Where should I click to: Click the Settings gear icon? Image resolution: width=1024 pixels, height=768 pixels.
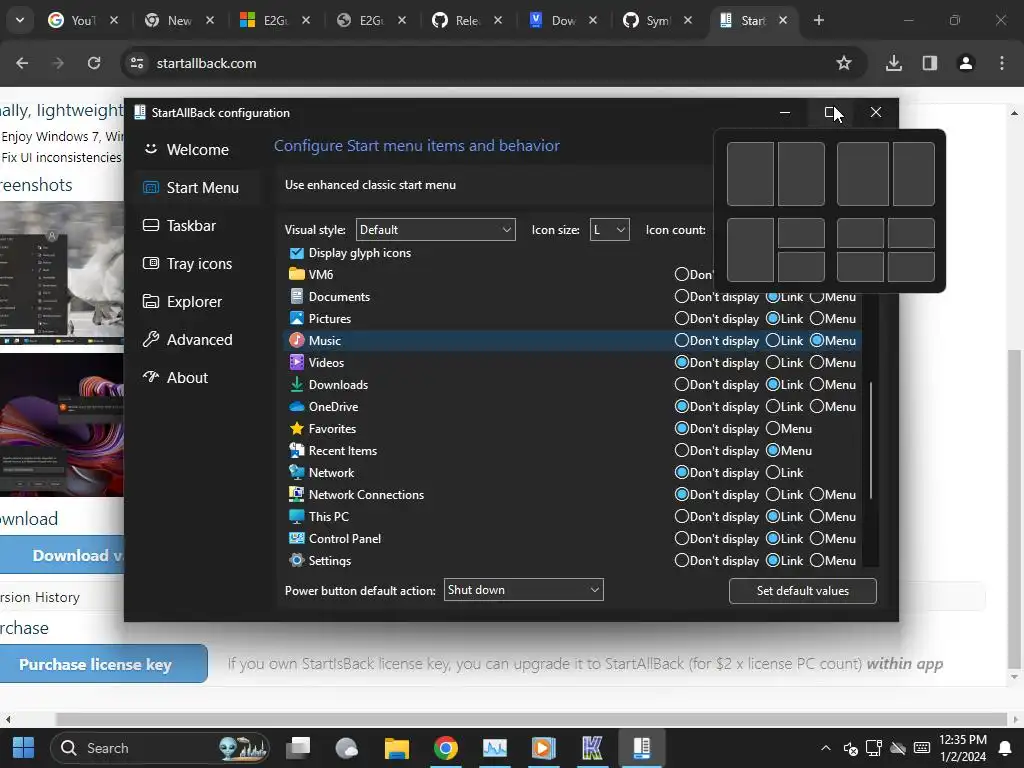click(x=296, y=560)
